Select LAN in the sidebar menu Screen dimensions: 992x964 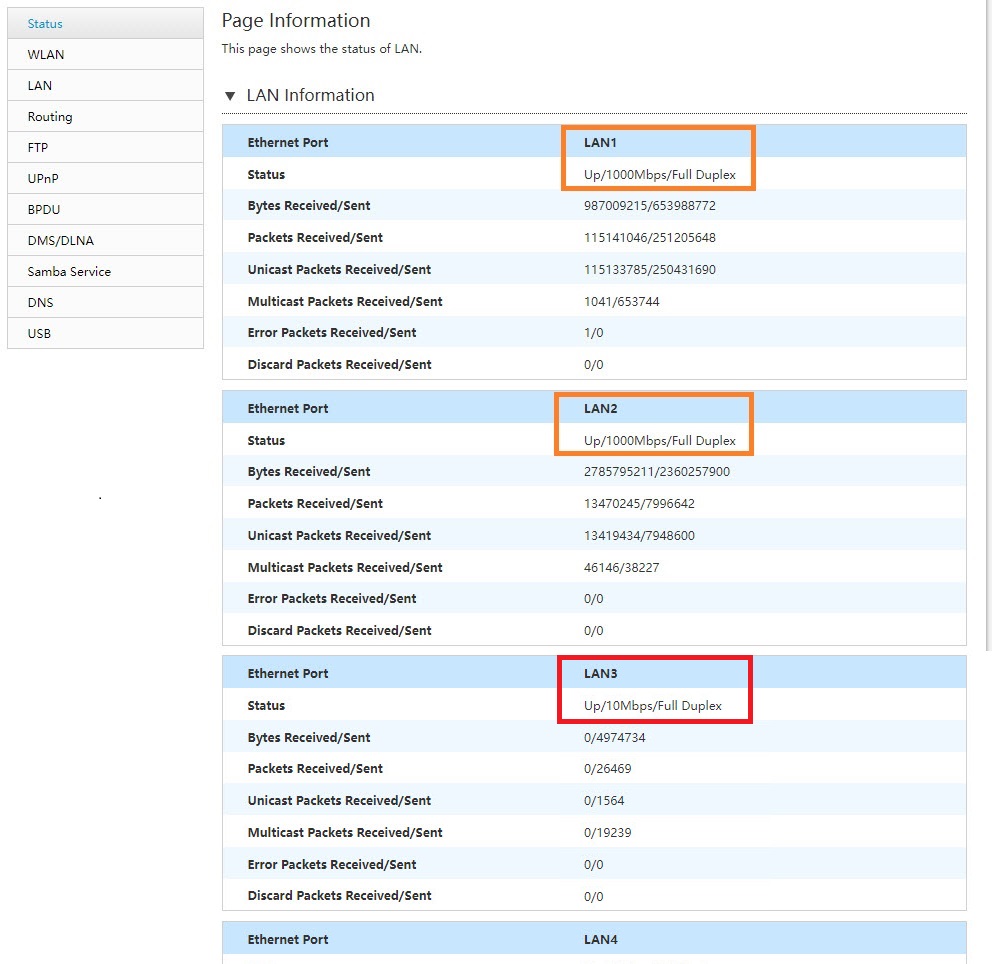pos(106,85)
